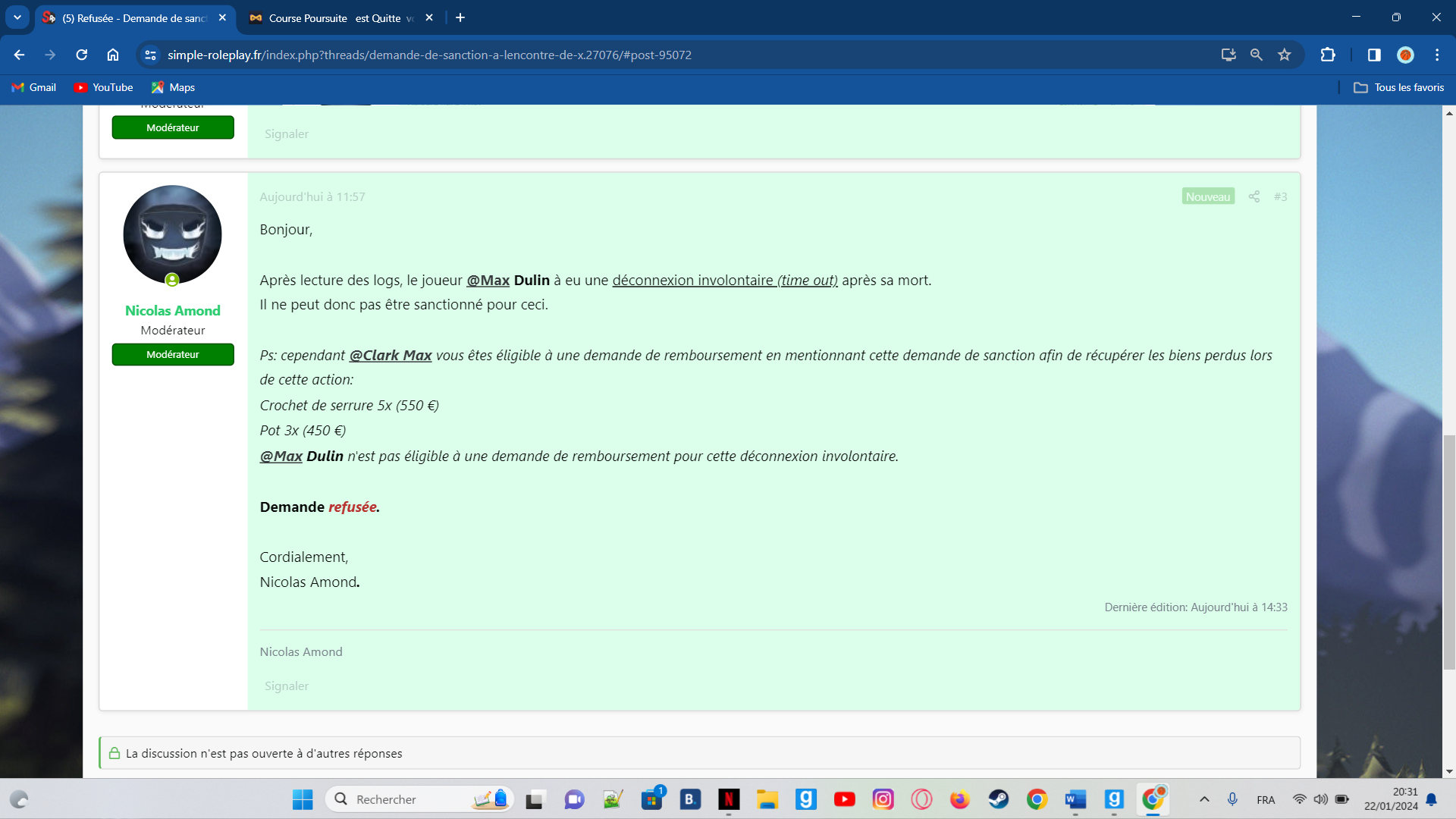Close the 'Refusée - Demande' tab
Viewport: 1456px width, 819px height.
(x=222, y=17)
